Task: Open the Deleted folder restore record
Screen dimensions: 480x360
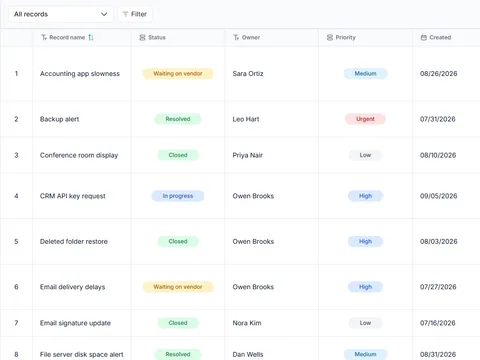Action: 74,241
